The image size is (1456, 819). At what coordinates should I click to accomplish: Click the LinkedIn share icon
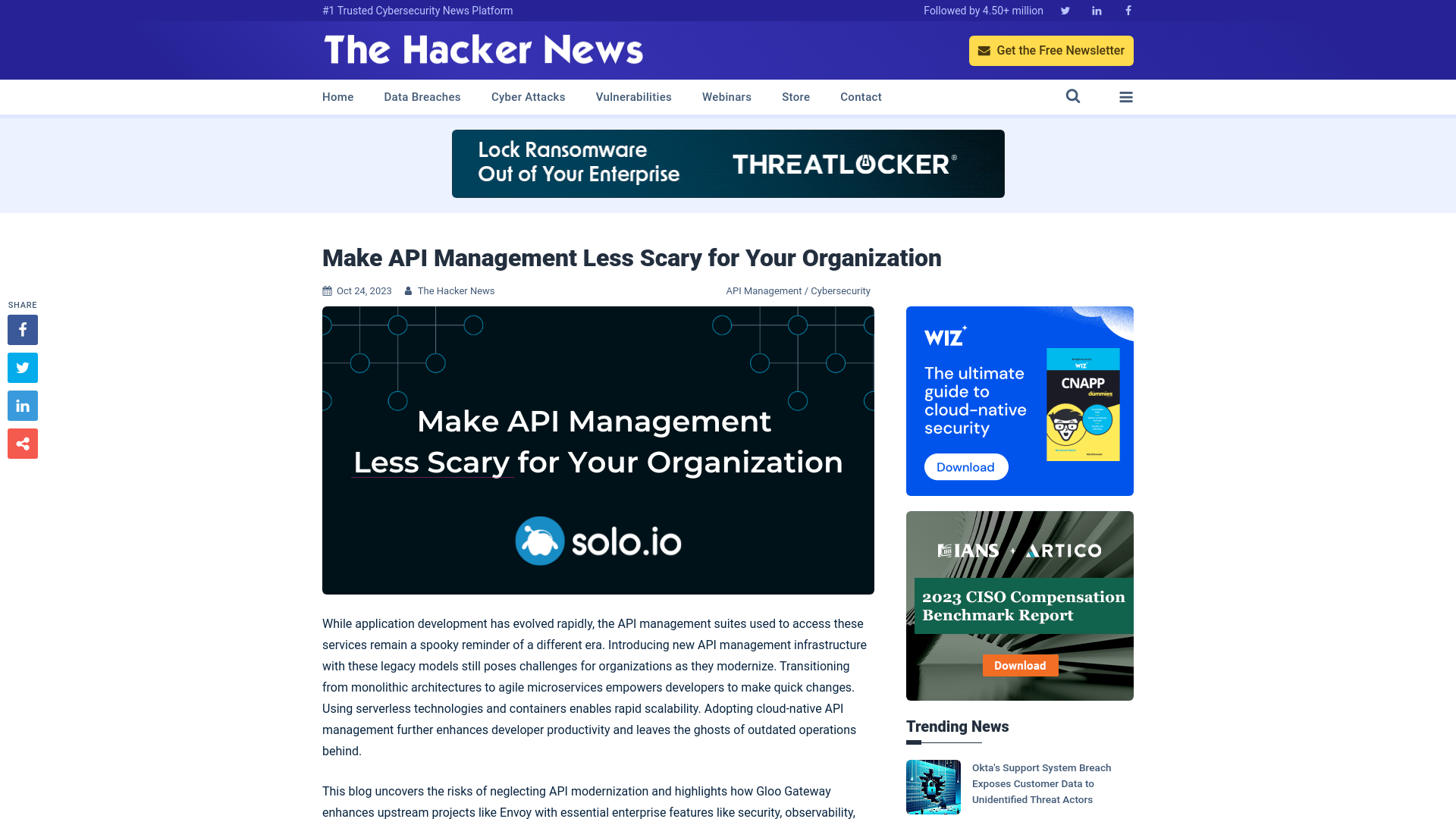tap(22, 405)
